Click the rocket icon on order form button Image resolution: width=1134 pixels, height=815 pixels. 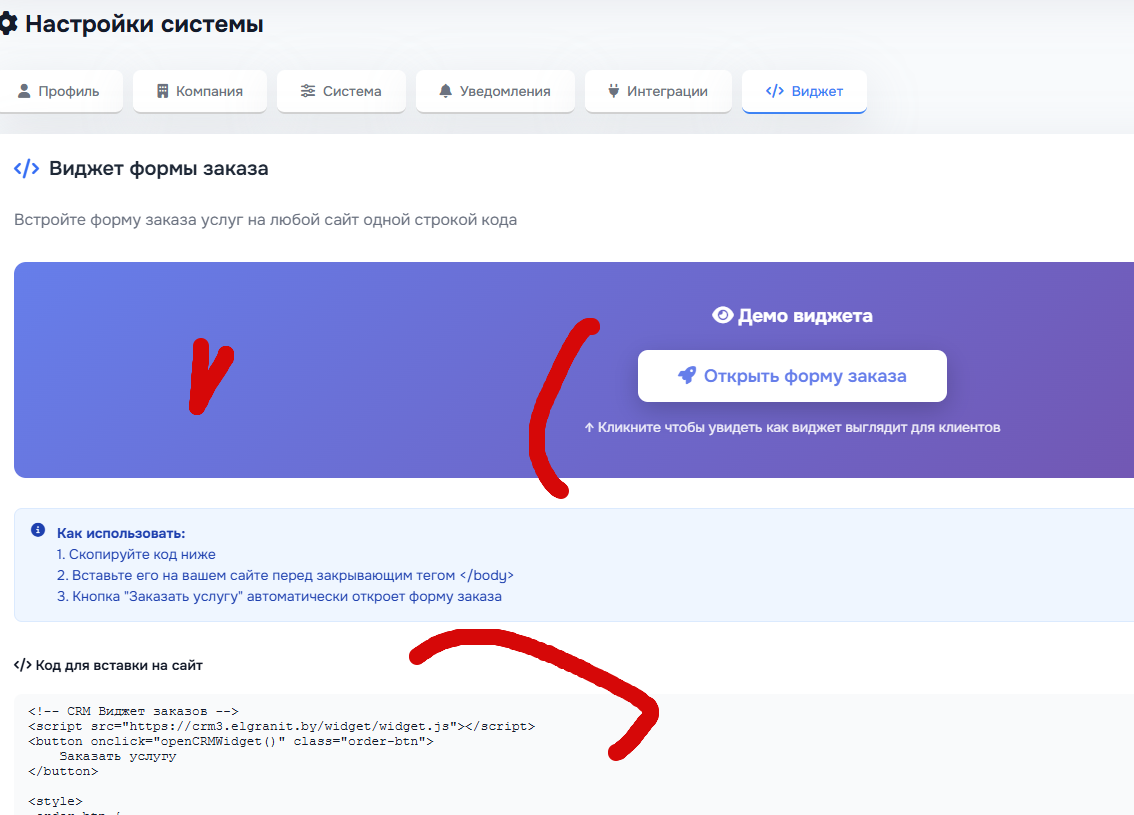687,376
